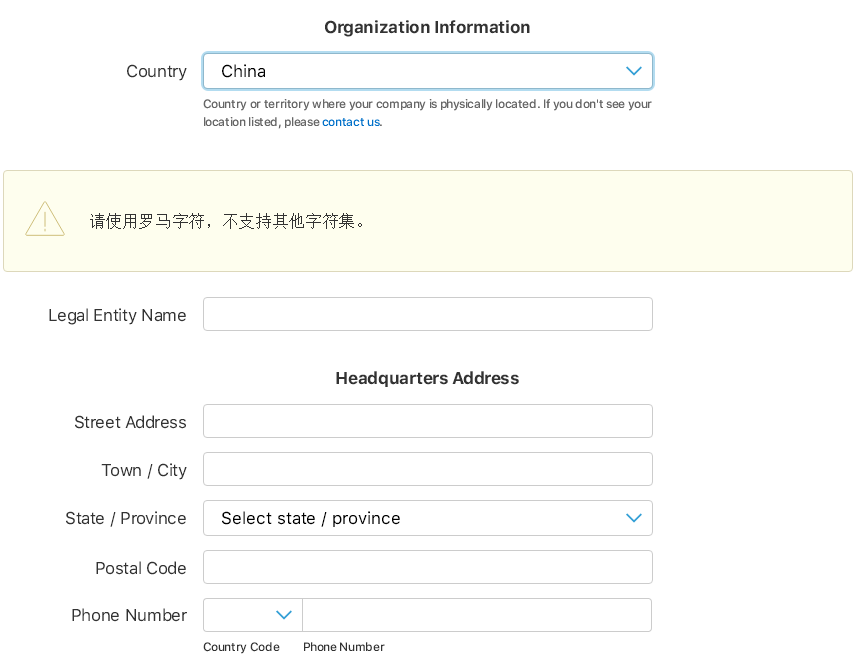Open the phone Country Code dropdown

pos(253,615)
